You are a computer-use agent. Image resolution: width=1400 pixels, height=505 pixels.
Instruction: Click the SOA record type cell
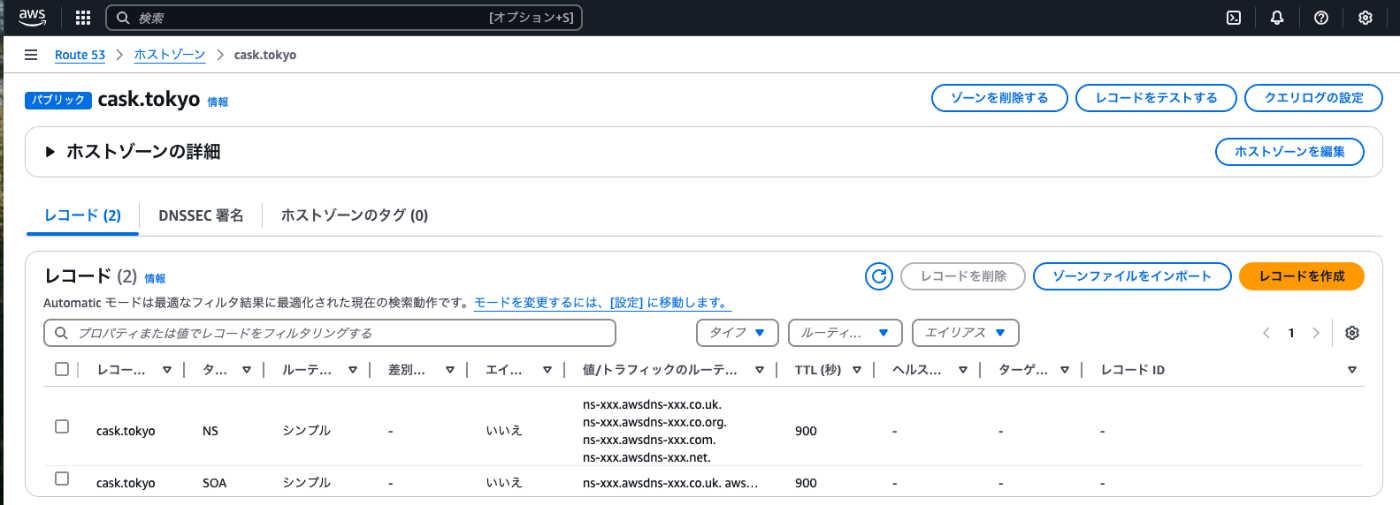pyautogui.click(x=215, y=483)
